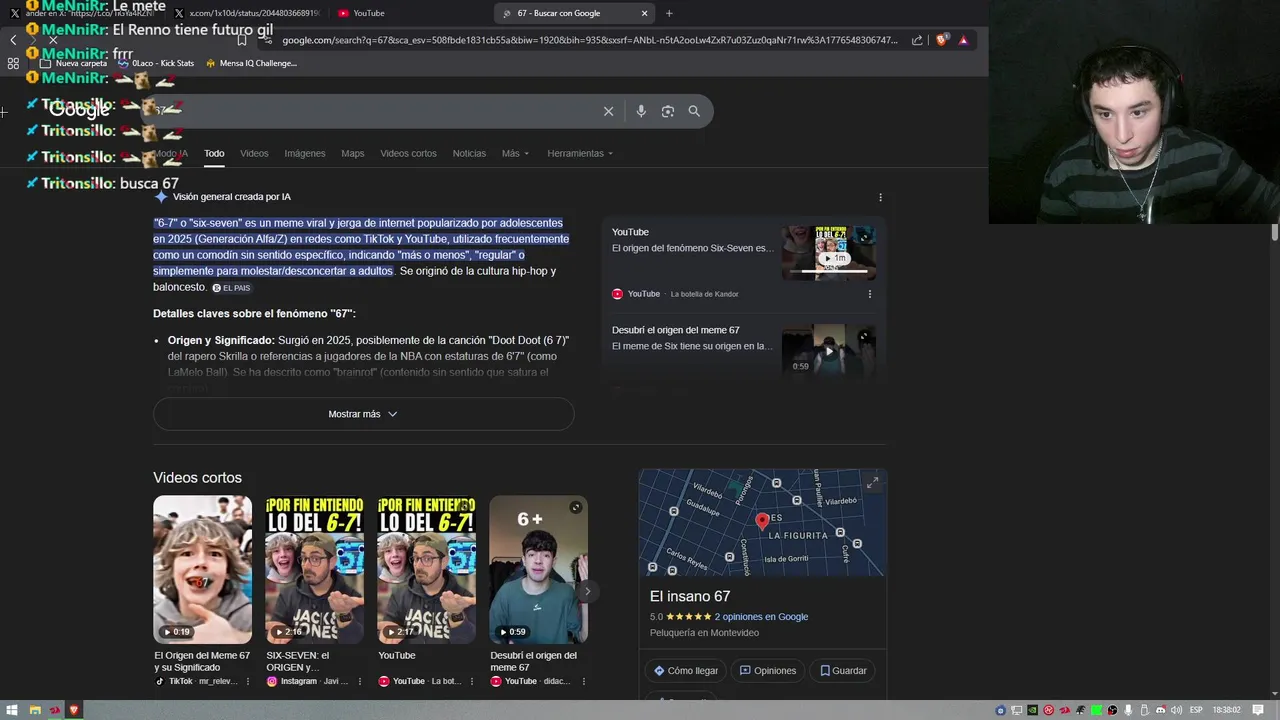Open the Mensa IQ Challenge bookmark
Viewport: 1280px width, 720px height.
251,63
